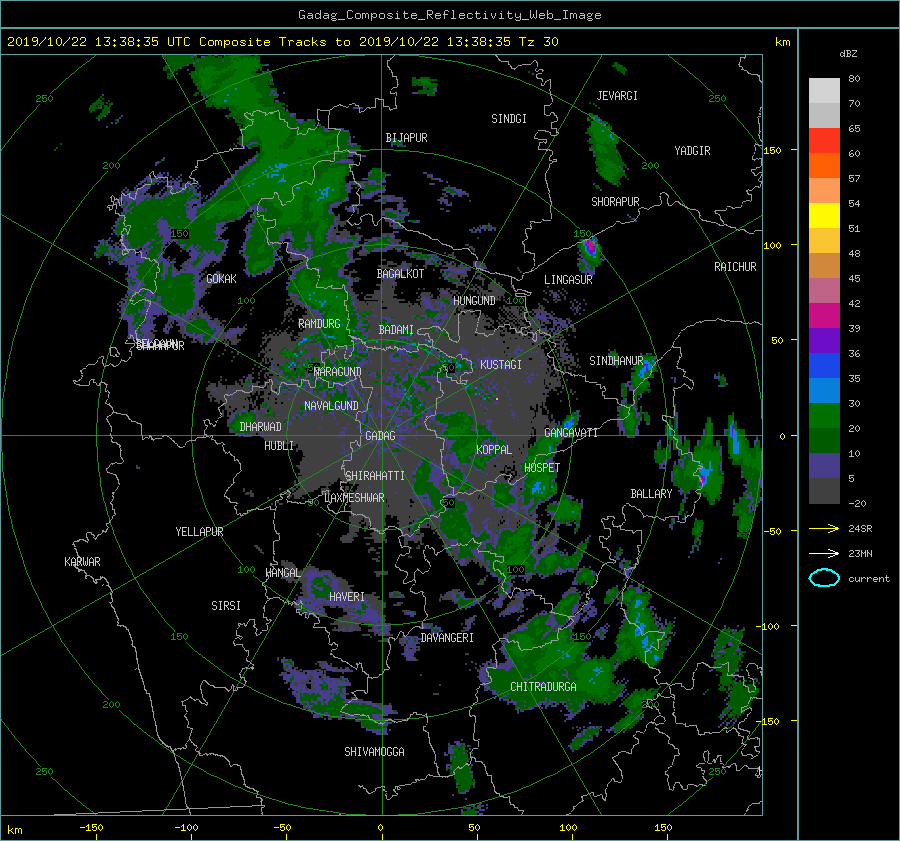This screenshot has height=841, width=900.
Task: Click the HUBLI city label
Action: coord(279,446)
